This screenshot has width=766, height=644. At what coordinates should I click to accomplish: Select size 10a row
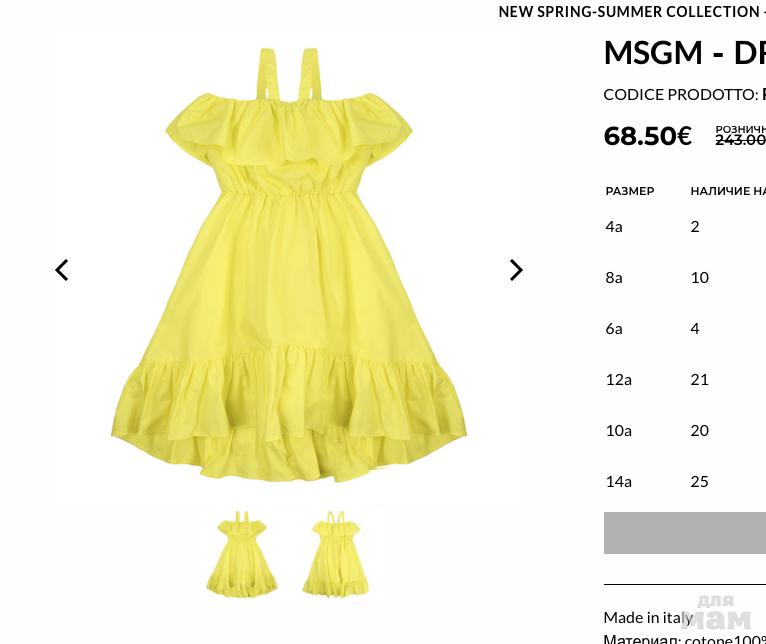[685, 430]
